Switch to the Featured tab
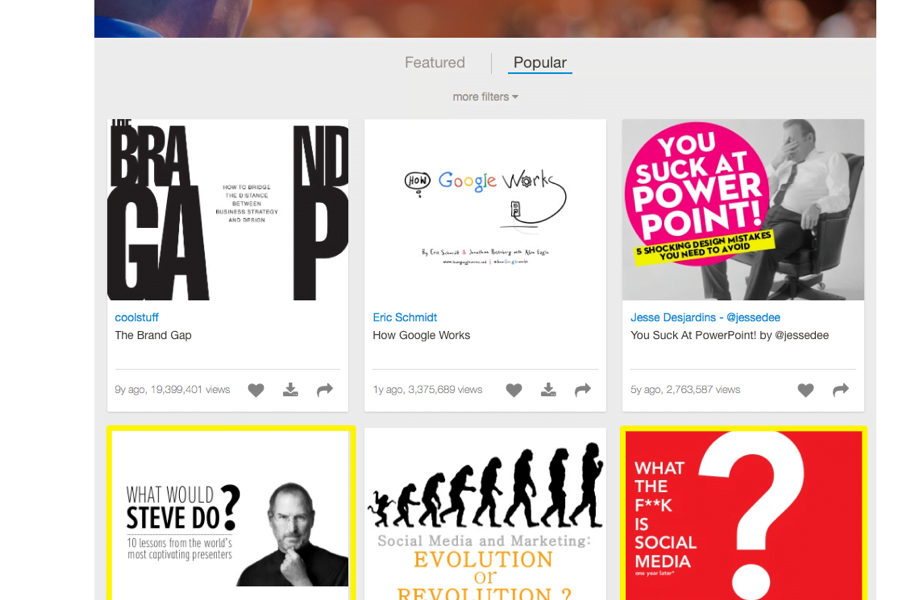Viewport: 899px width, 600px height. tap(435, 63)
